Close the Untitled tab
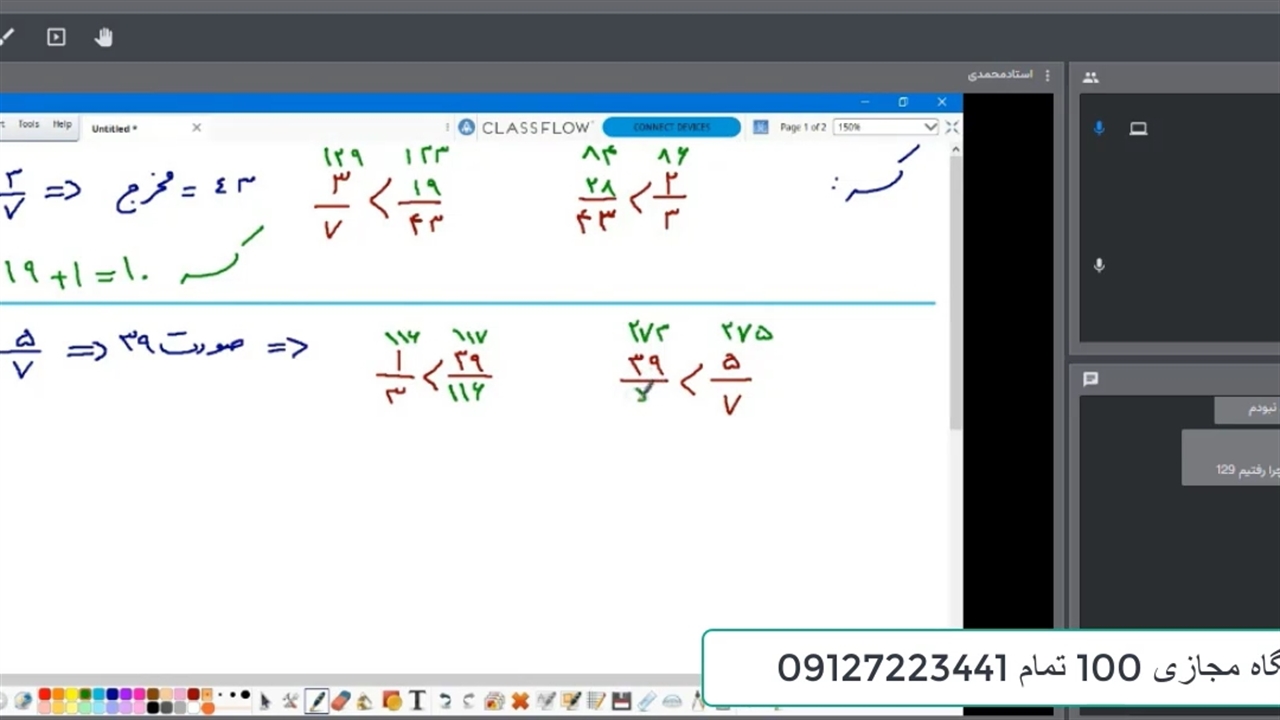Image resolution: width=1280 pixels, height=720 pixels. click(196, 128)
